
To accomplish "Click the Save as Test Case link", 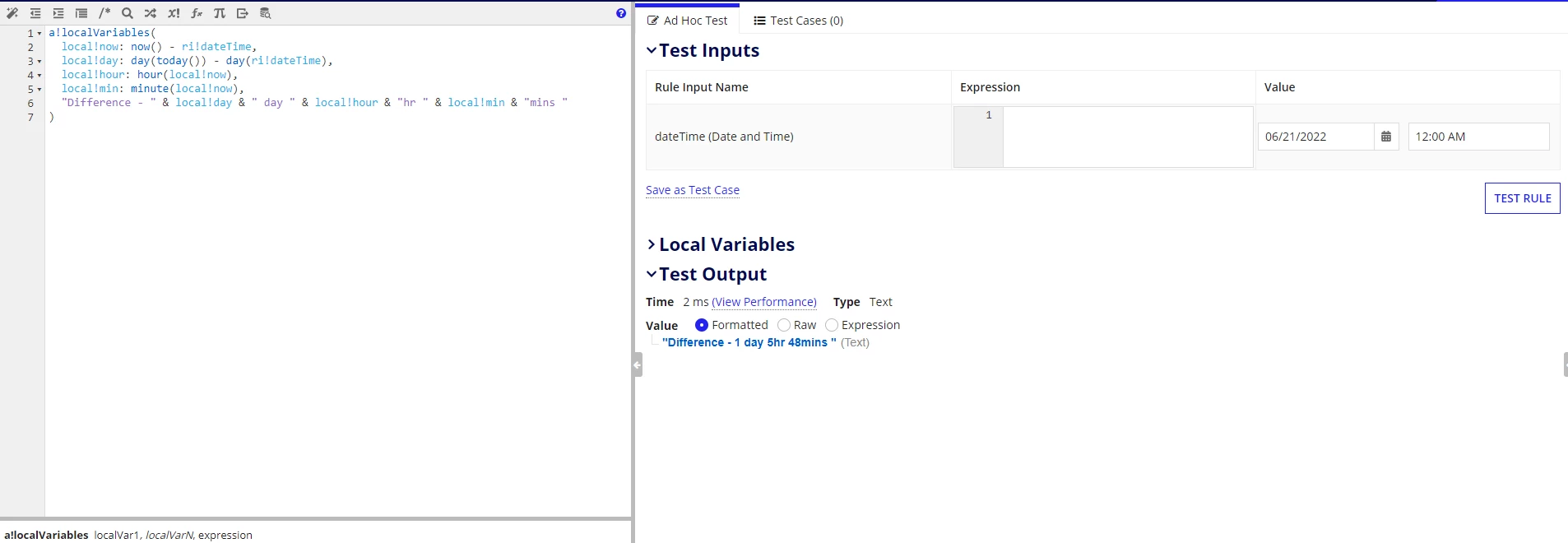I will pyautogui.click(x=693, y=190).
